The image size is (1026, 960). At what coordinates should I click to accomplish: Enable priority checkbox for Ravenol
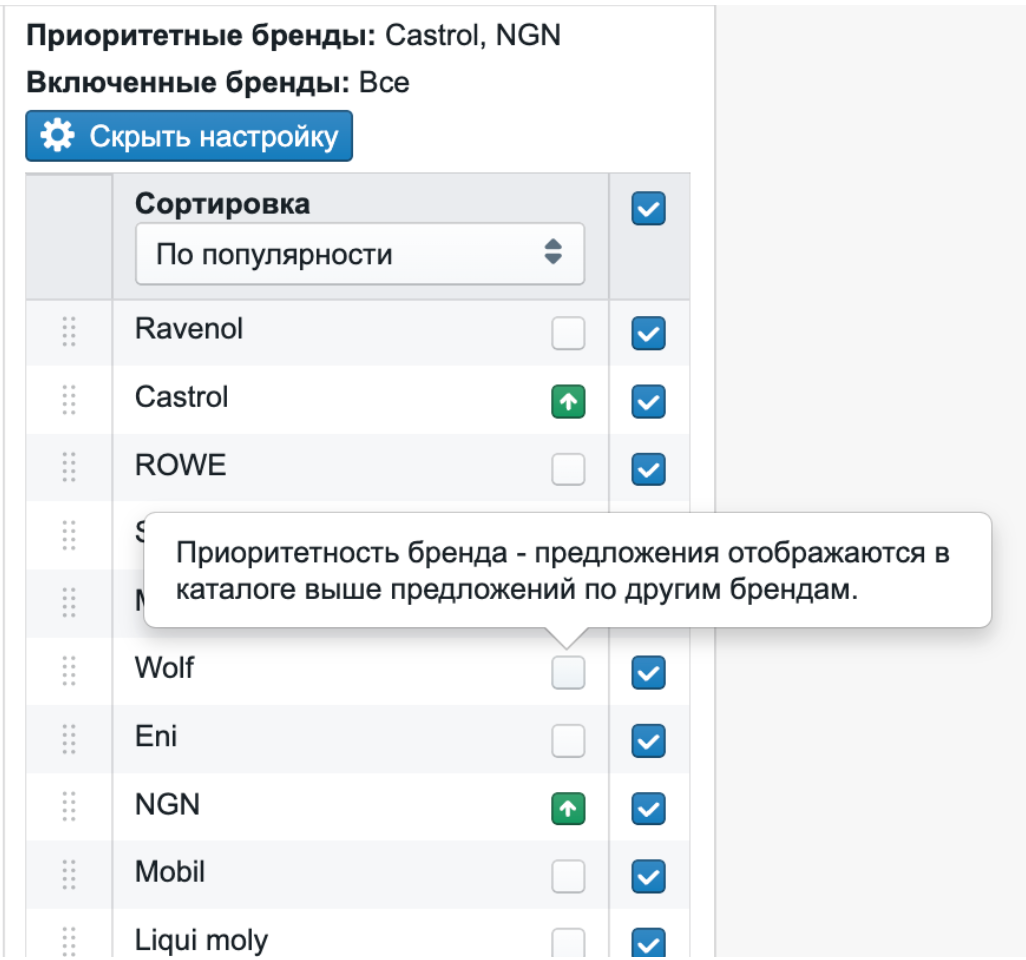[568, 333]
